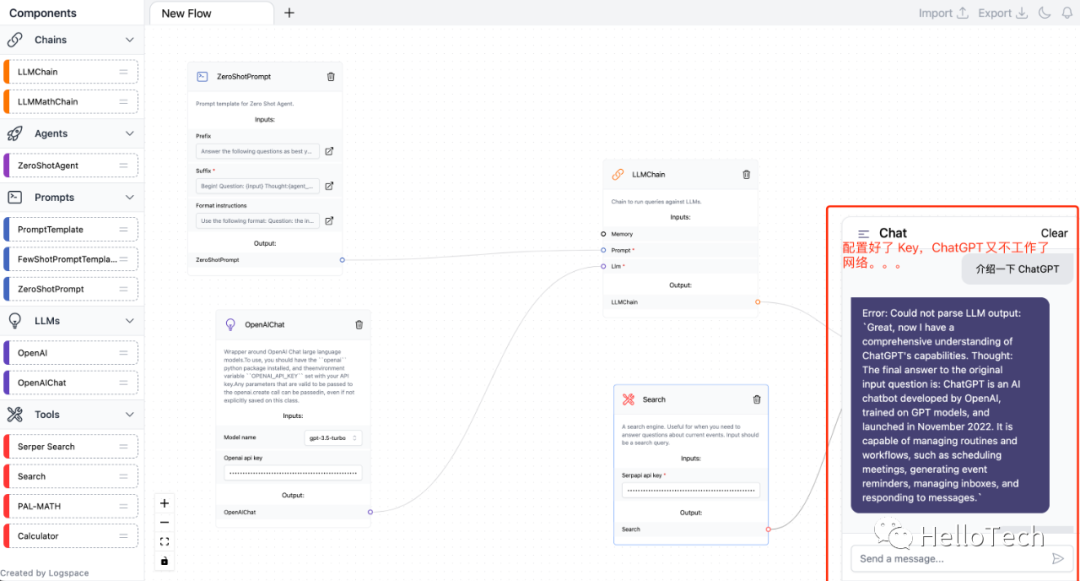Grab the Calculator component drag handle

(123, 536)
